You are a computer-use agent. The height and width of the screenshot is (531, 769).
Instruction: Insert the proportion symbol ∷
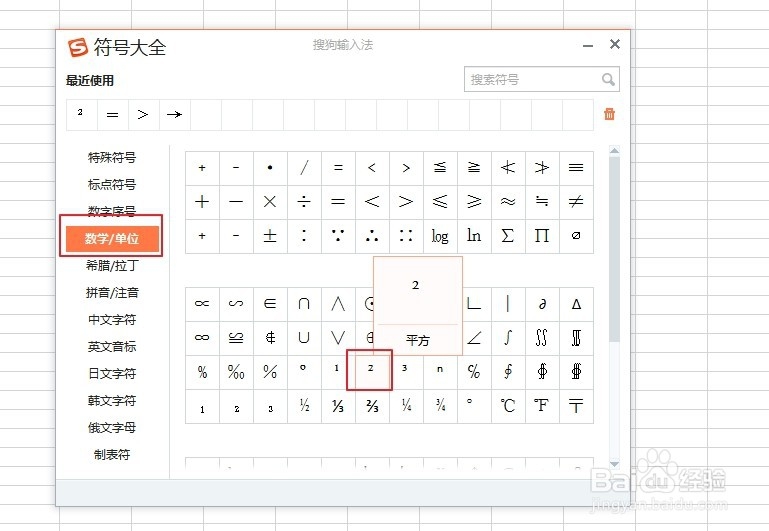point(406,236)
